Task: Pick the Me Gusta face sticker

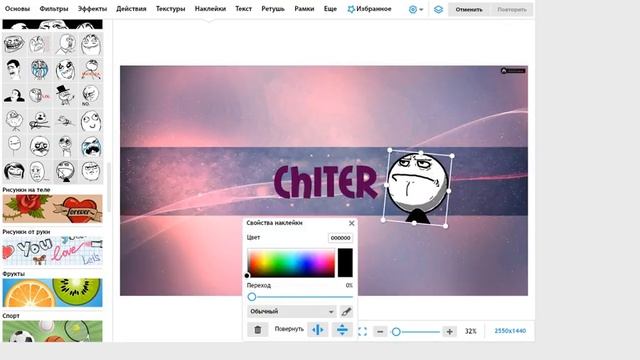Action: (x=40, y=146)
